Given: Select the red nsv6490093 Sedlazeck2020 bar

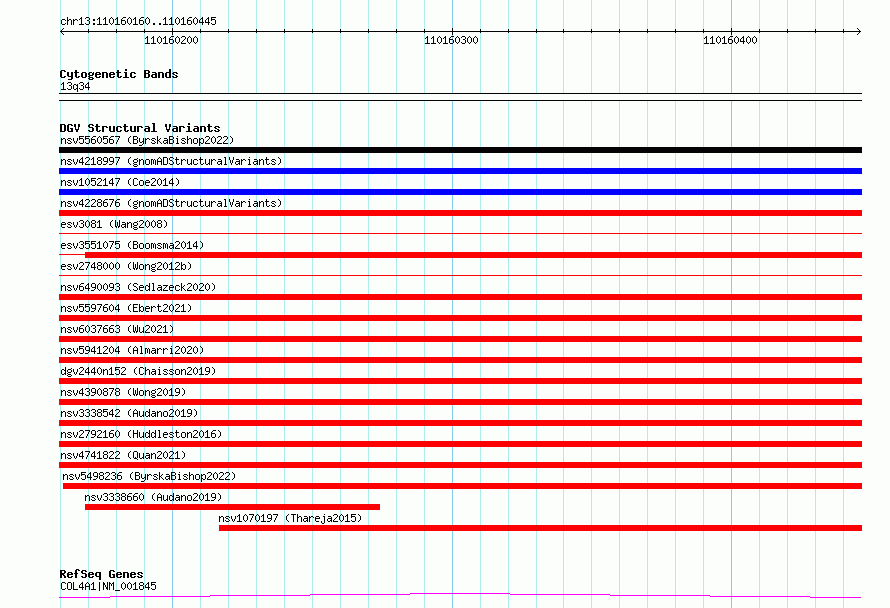Looking at the screenshot, I should point(460,297).
